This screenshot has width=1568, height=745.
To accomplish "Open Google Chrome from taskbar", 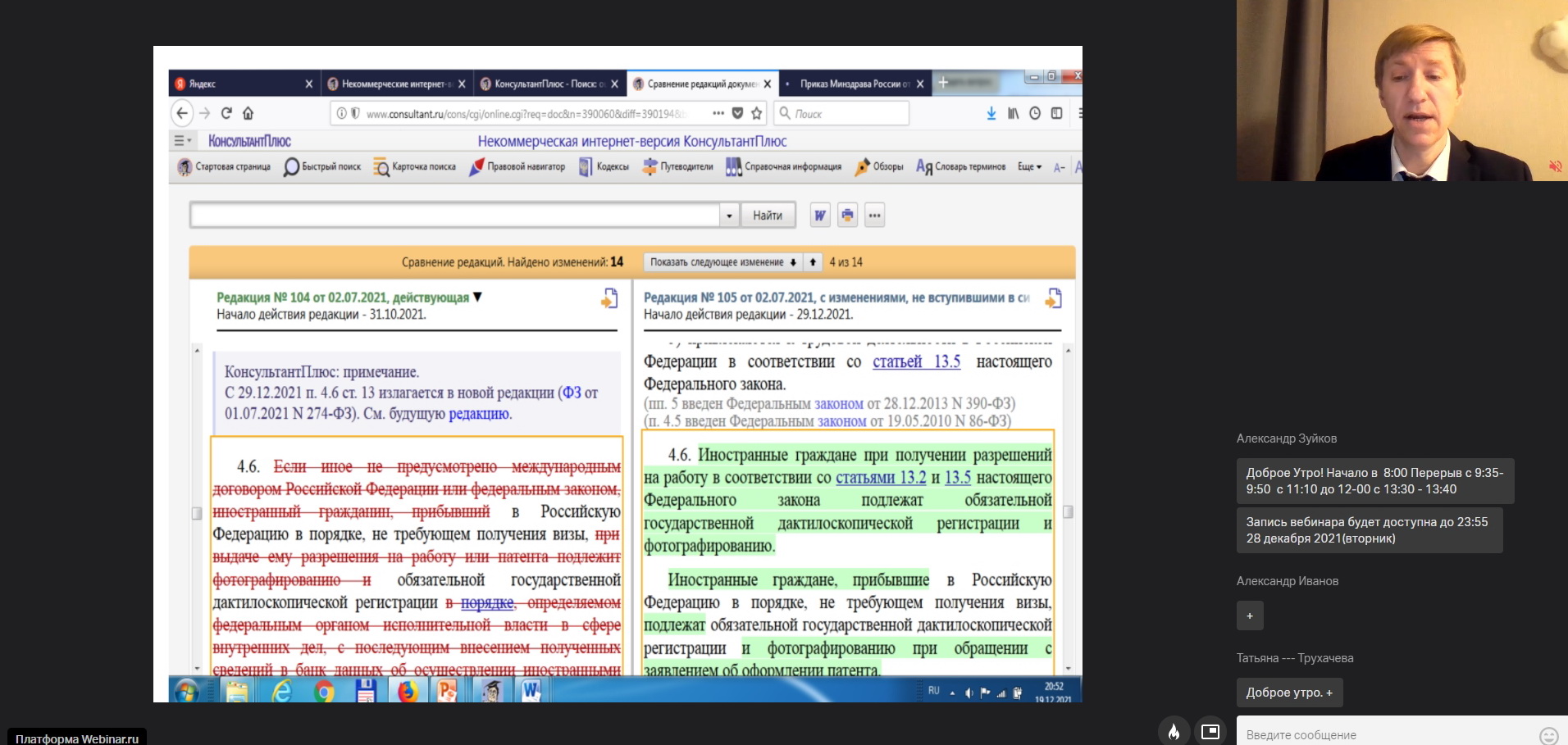I will coord(325,692).
